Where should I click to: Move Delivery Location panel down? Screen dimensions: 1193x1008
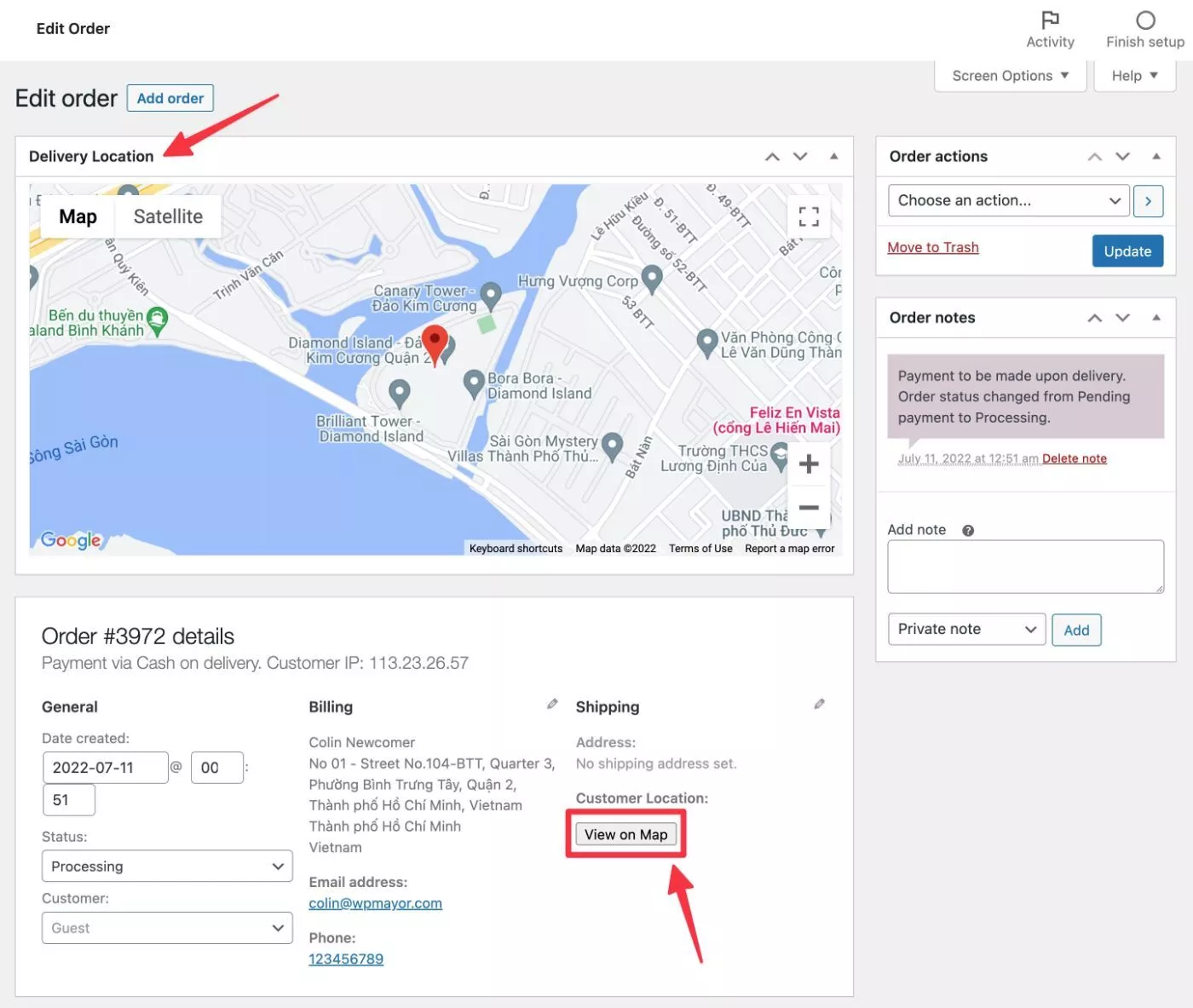pyautogui.click(x=800, y=156)
